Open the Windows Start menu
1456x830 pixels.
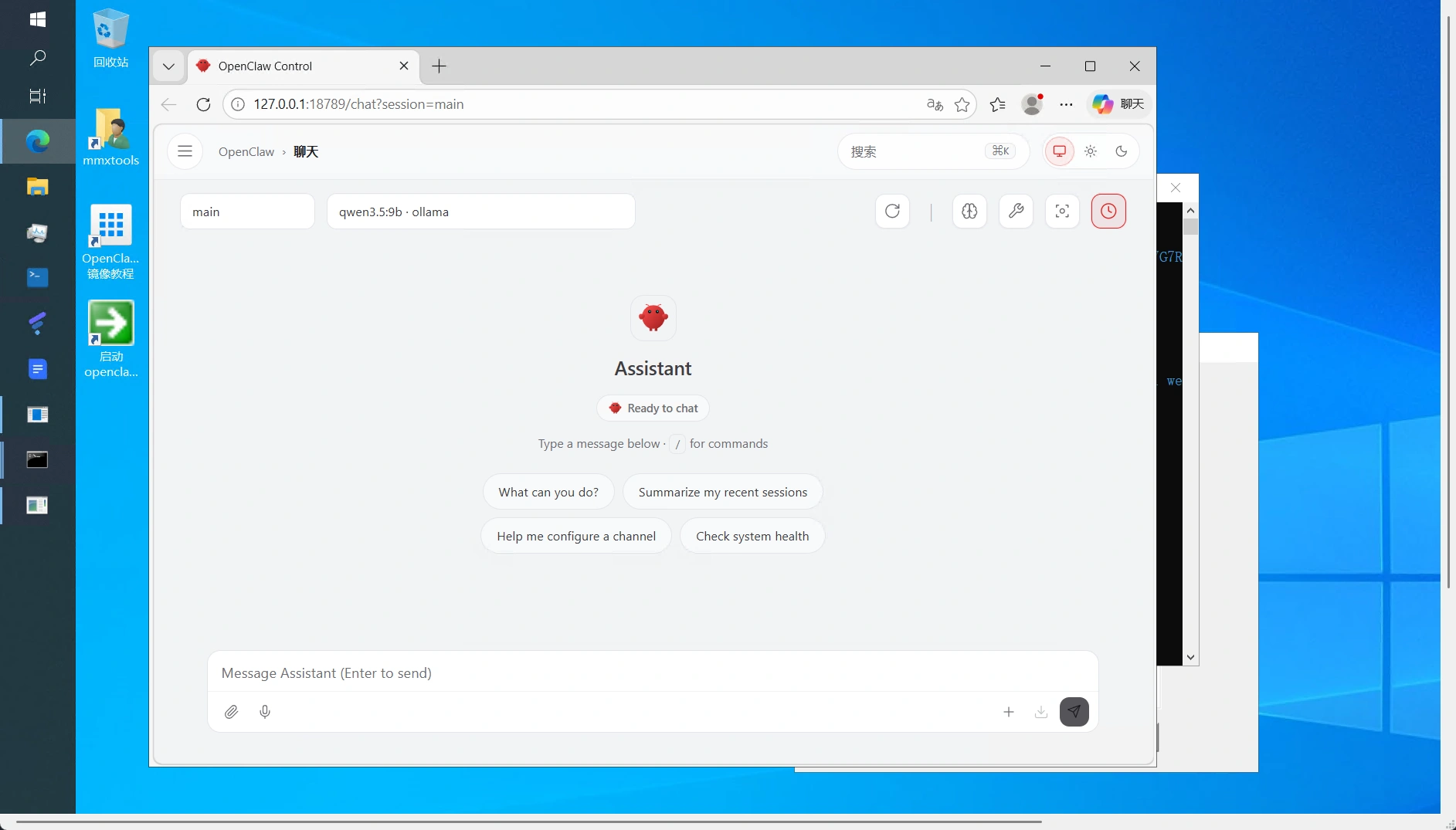click(x=37, y=19)
